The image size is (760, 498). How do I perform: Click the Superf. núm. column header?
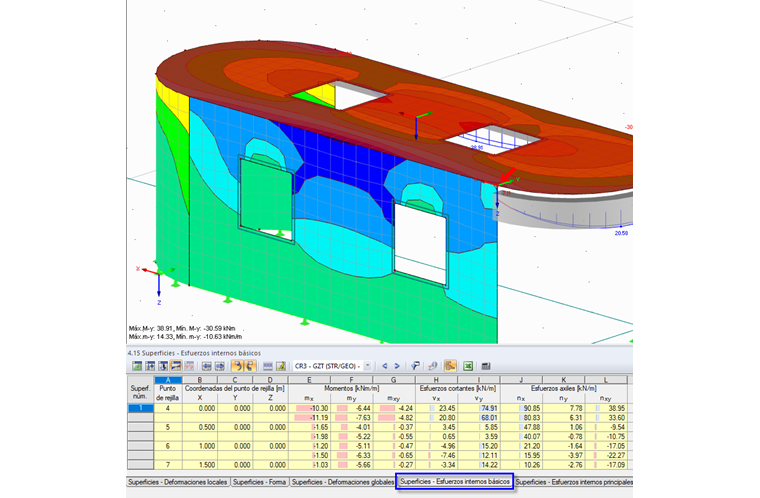(x=141, y=393)
